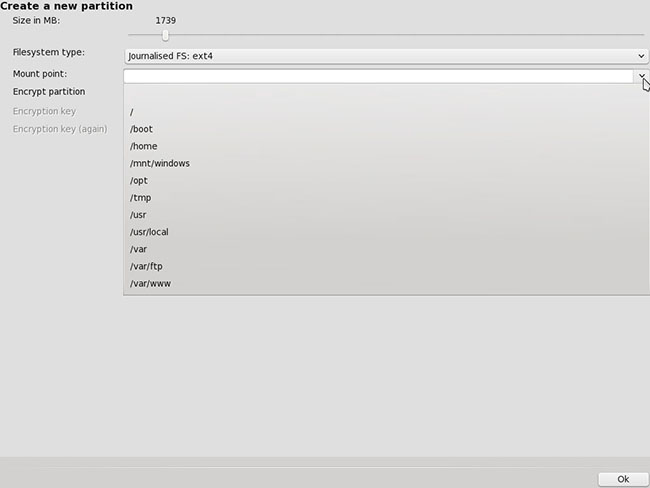650x488 pixels.
Task: Select /var/ftp from the list
Action: point(386,266)
